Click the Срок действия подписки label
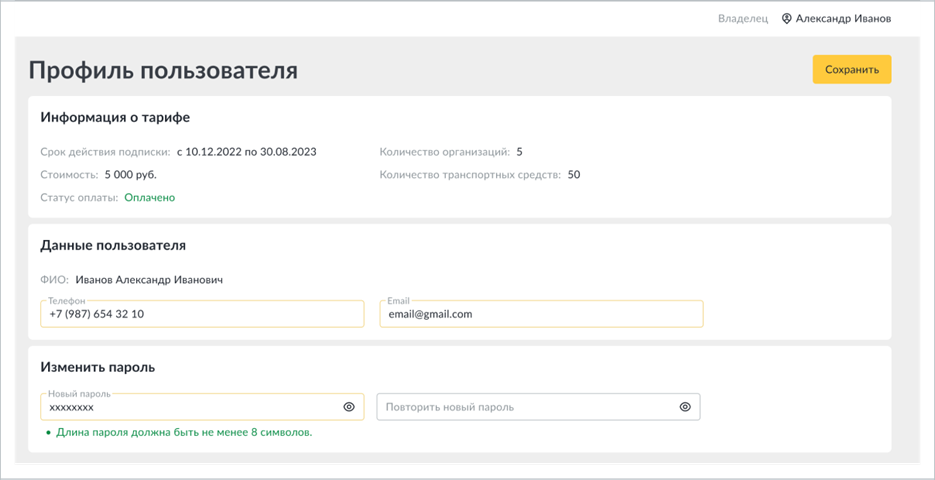 (x=106, y=151)
